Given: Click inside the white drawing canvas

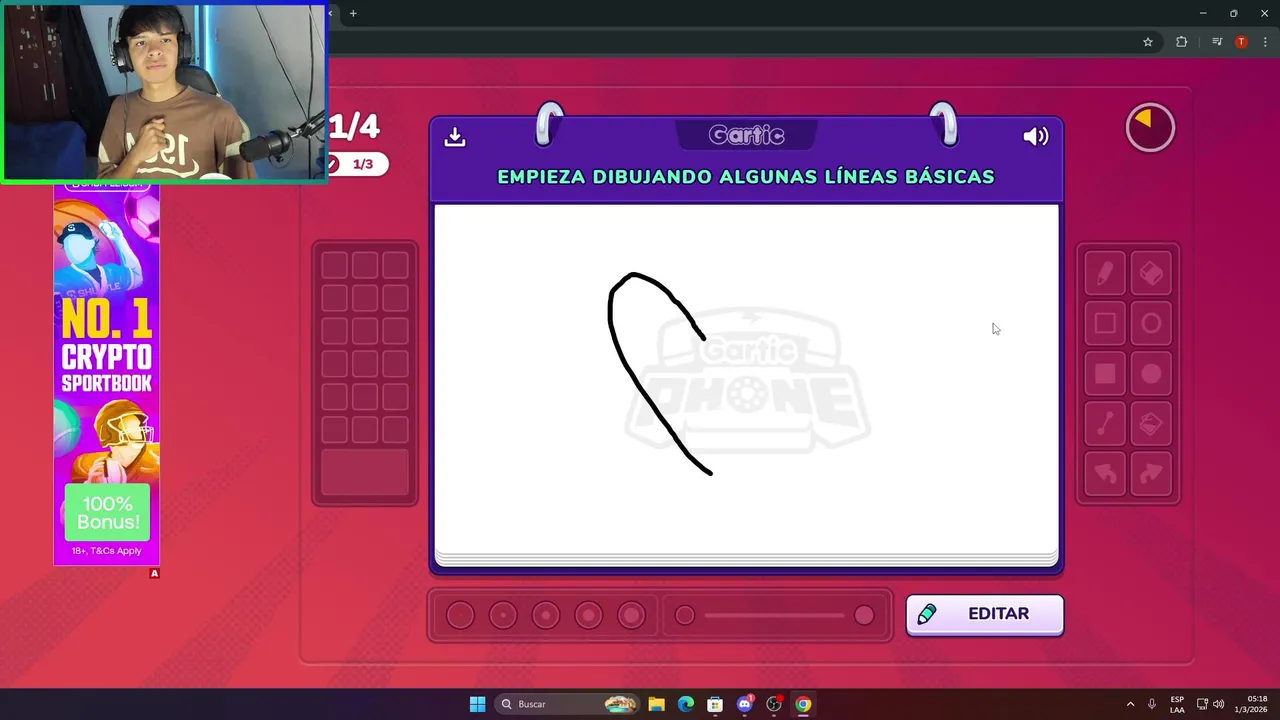Looking at the screenshot, I should 746,378.
